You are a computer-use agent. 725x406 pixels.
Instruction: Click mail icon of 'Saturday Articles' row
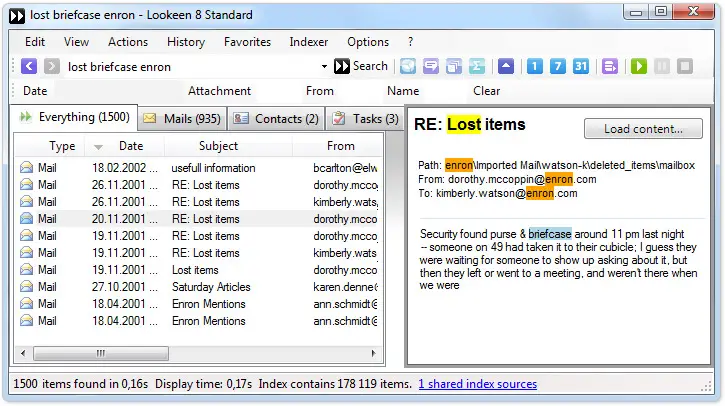click(26, 287)
